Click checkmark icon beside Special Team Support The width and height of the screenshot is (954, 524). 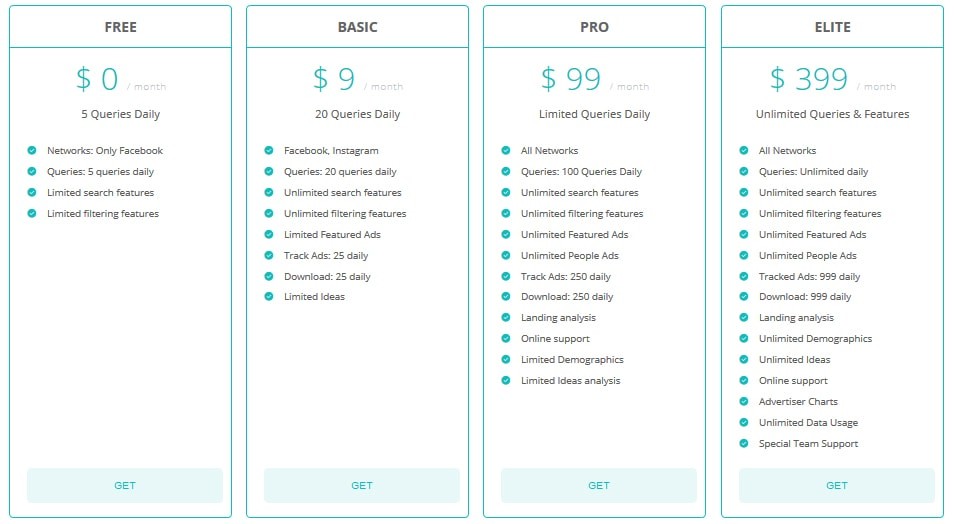point(743,444)
